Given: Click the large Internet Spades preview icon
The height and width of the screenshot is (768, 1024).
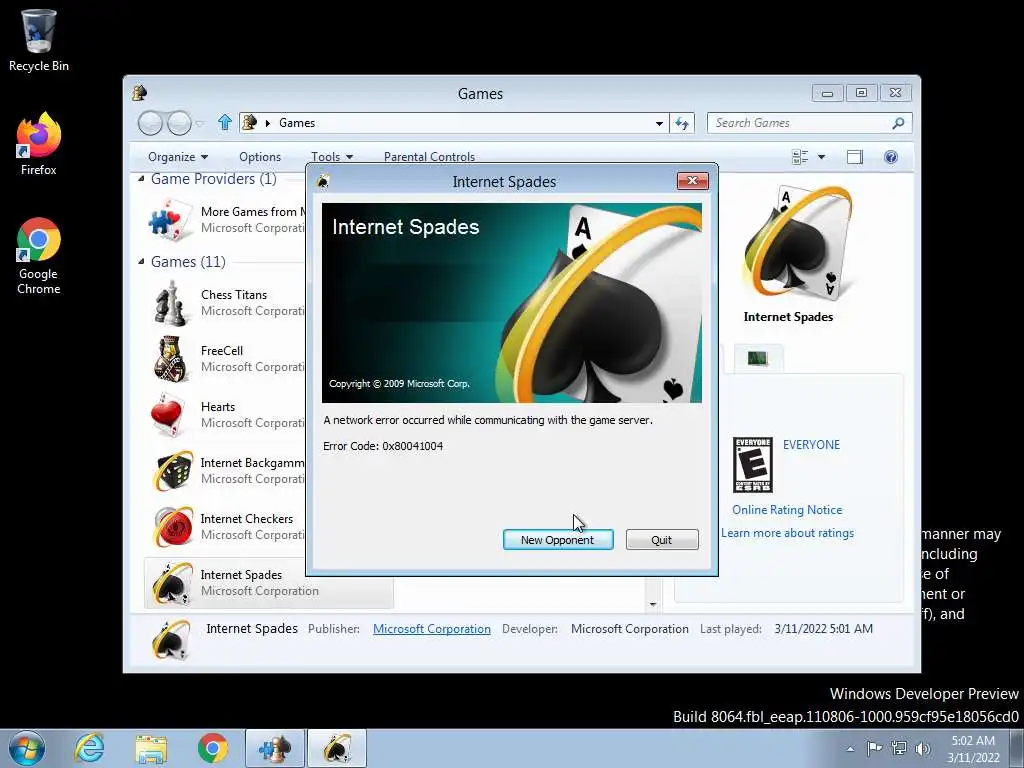Looking at the screenshot, I should [797, 243].
